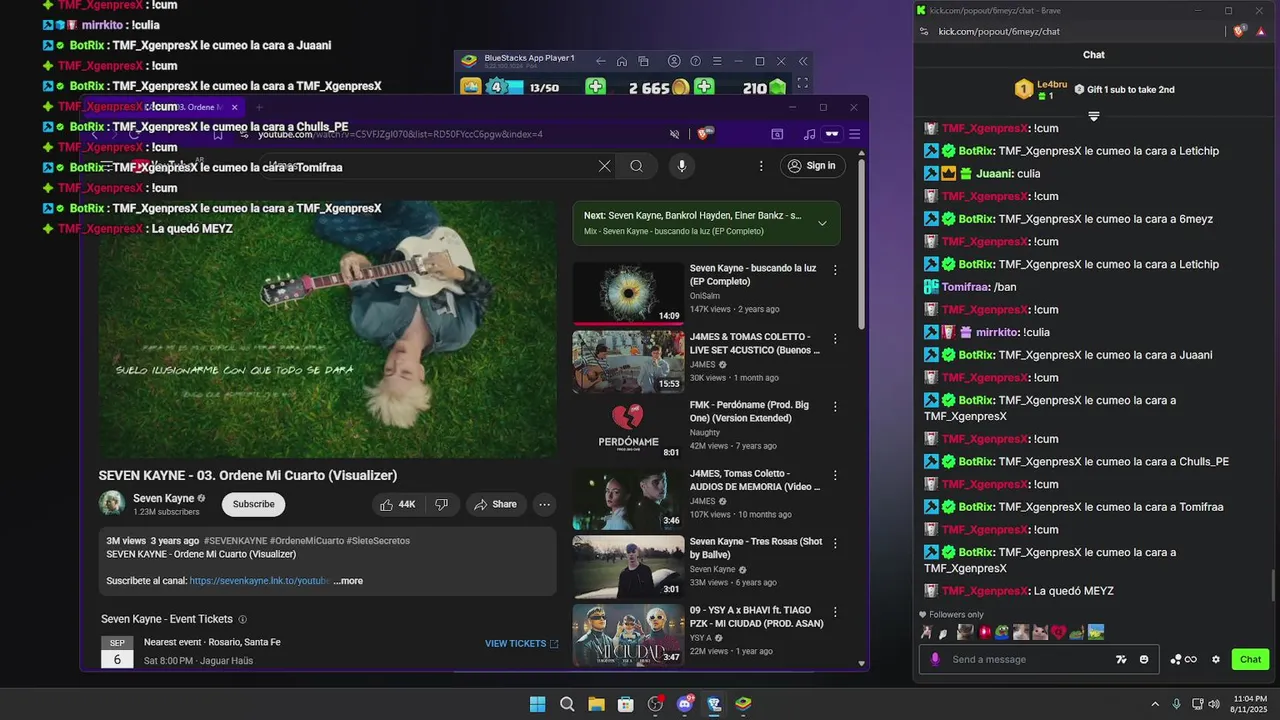Toggle muted-site audio icon in address bar
This screenshot has width=1280, height=720.
pos(675,134)
